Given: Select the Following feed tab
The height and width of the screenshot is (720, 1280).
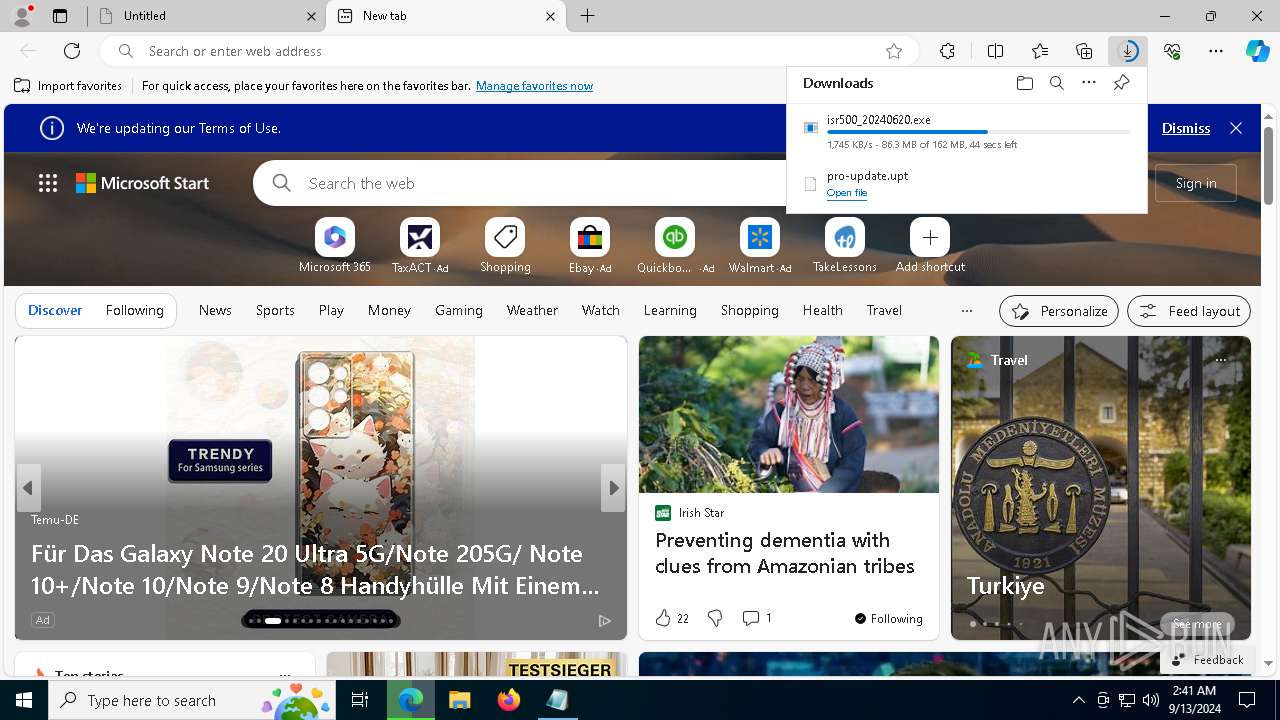Looking at the screenshot, I should pos(134,311).
